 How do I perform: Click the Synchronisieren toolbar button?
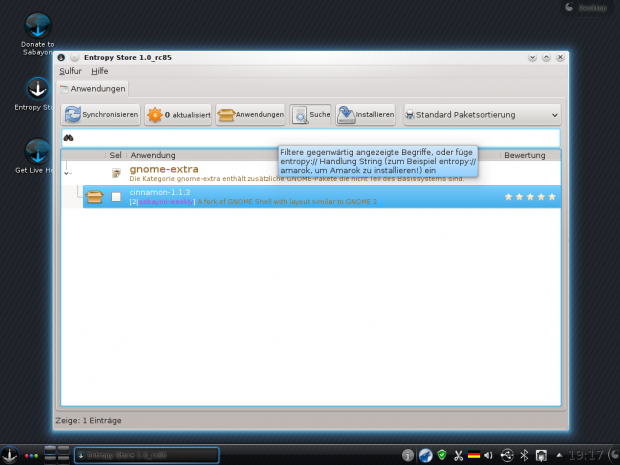(101, 115)
